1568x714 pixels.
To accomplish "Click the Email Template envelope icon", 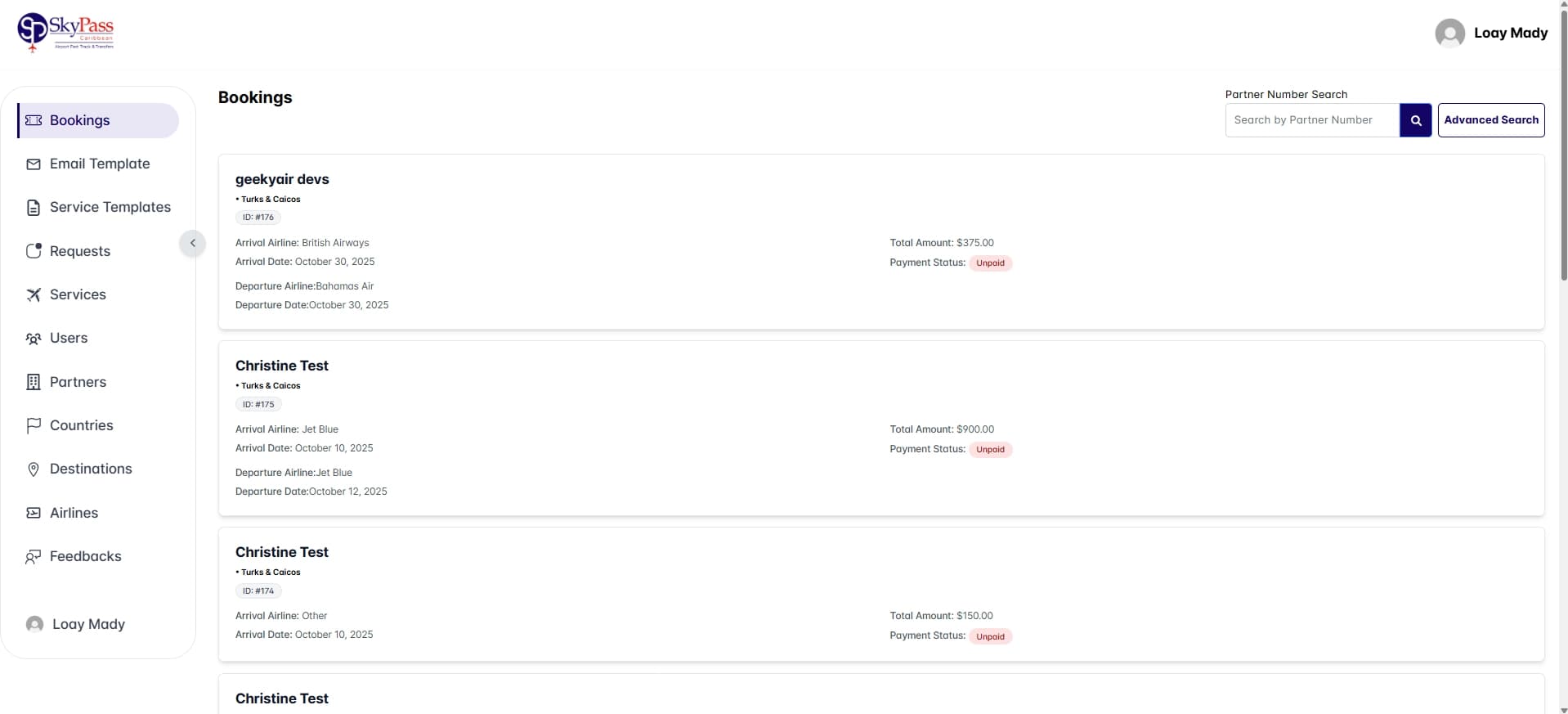I will click(x=34, y=164).
